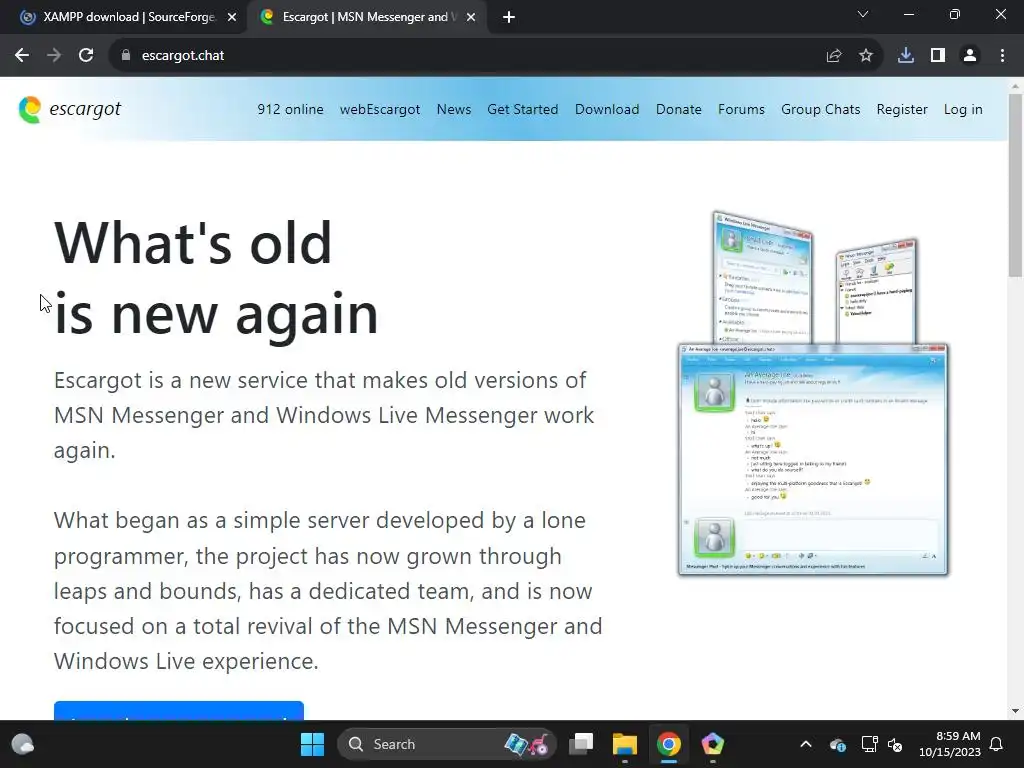Screen dimensions: 1024x768
Task: Click the taskbar Search box
Action: (x=446, y=744)
